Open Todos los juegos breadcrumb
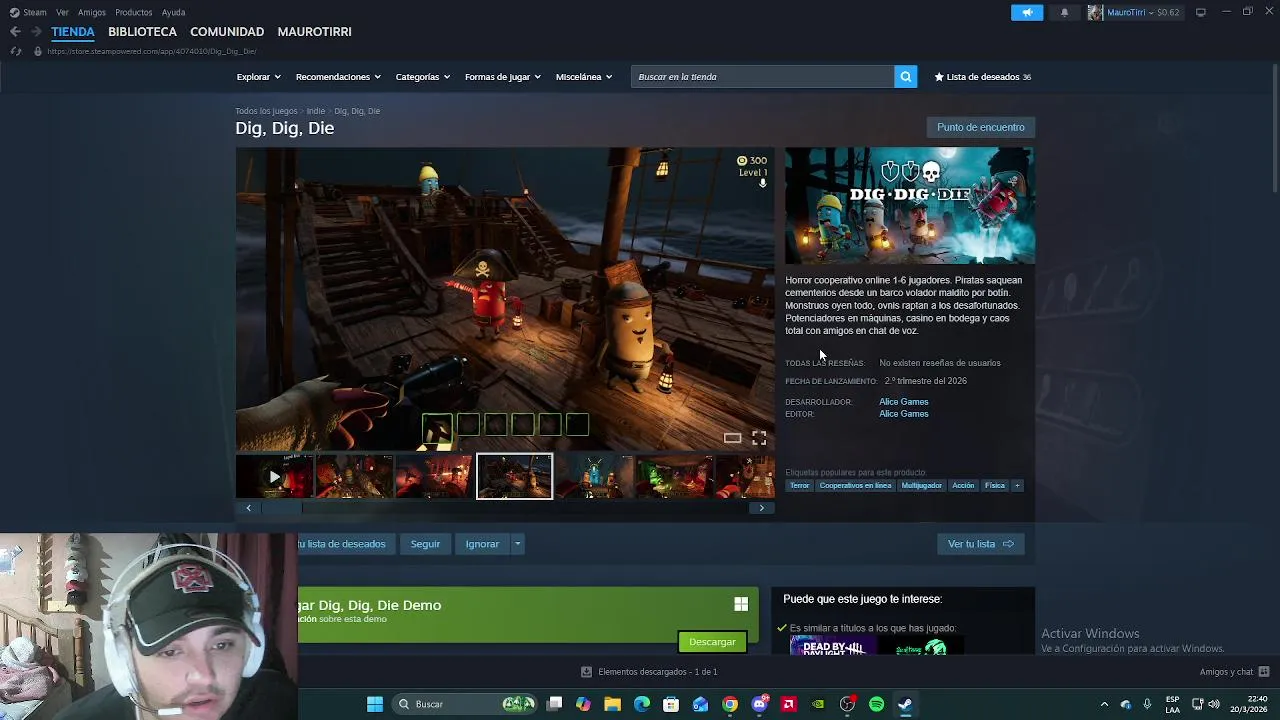The image size is (1280, 720). tap(266, 111)
